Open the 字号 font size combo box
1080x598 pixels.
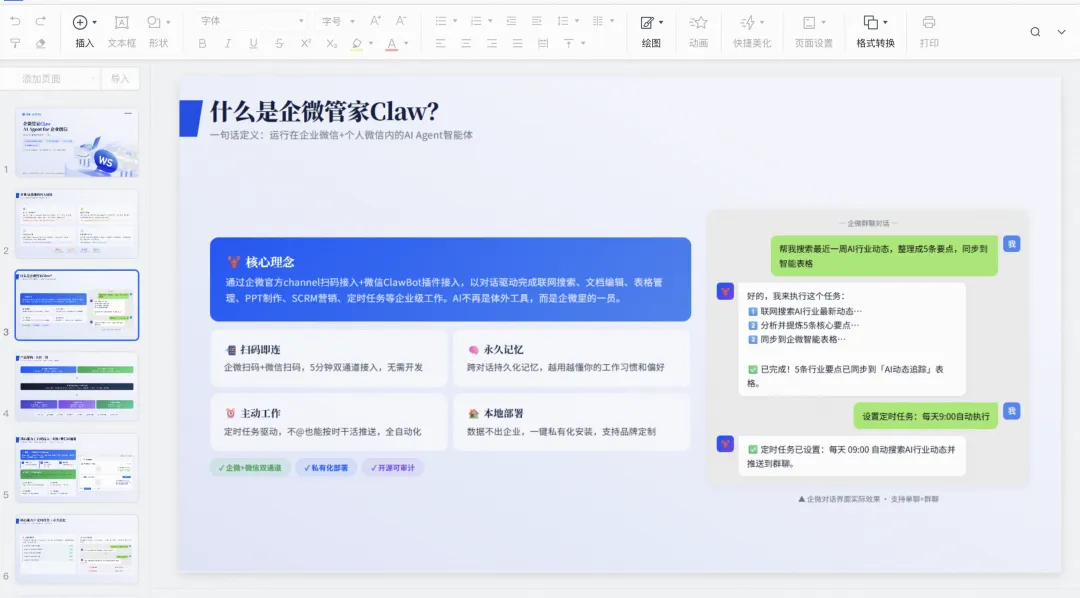[338, 21]
